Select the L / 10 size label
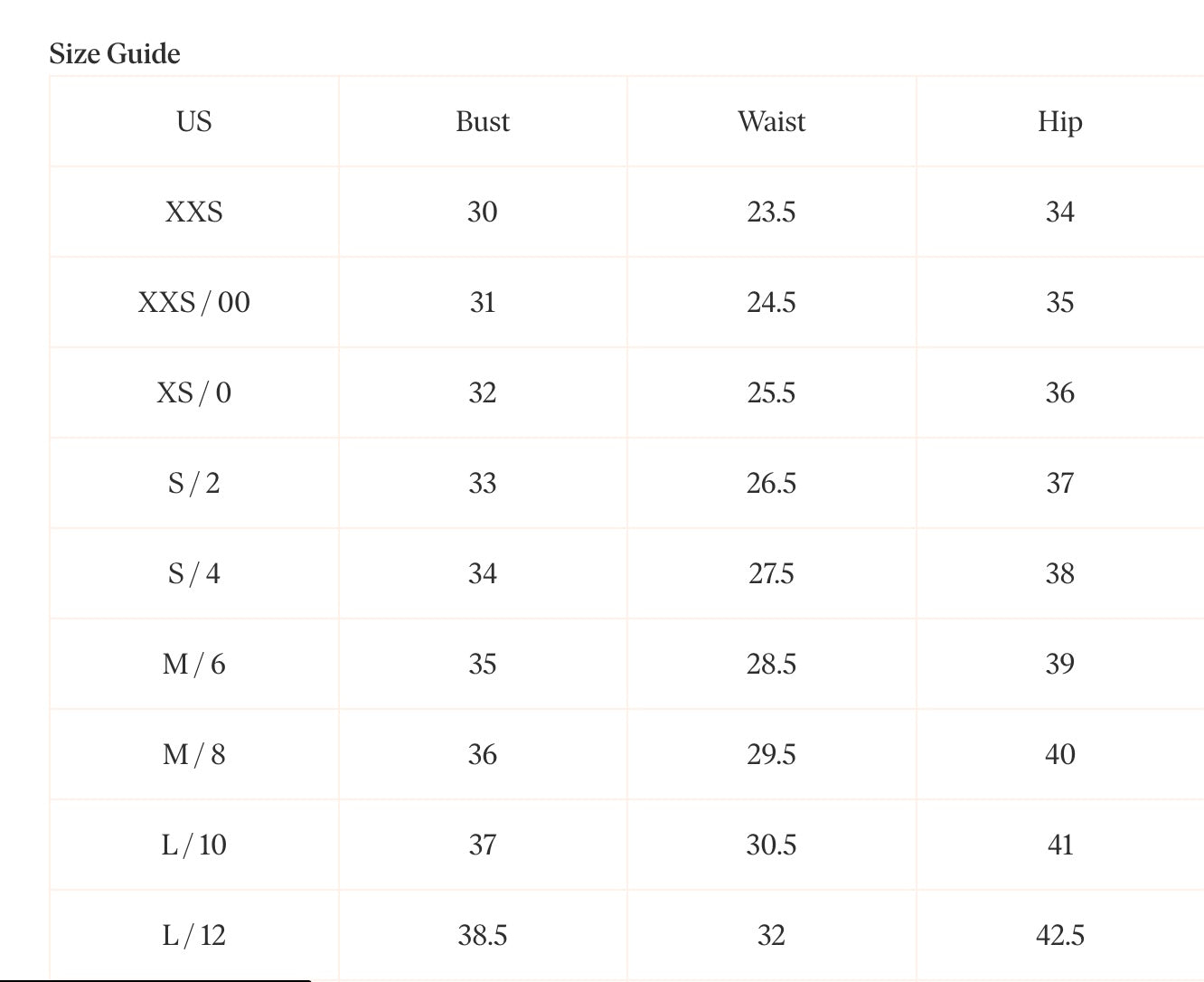 (194, 845)
